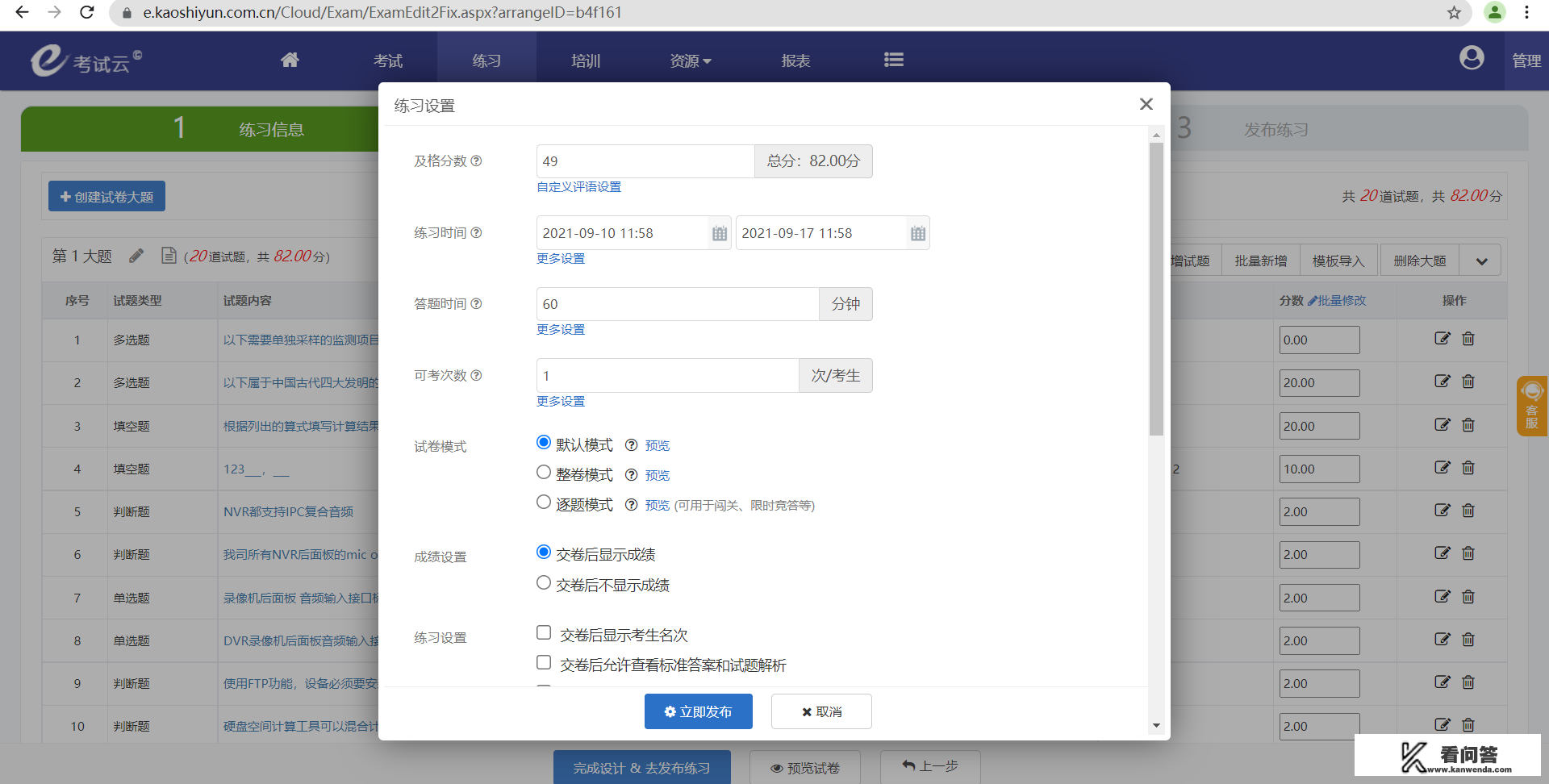Go to step 1 练习信息 tab
This screenshot has height=784, width=1549.
[200, 129]
